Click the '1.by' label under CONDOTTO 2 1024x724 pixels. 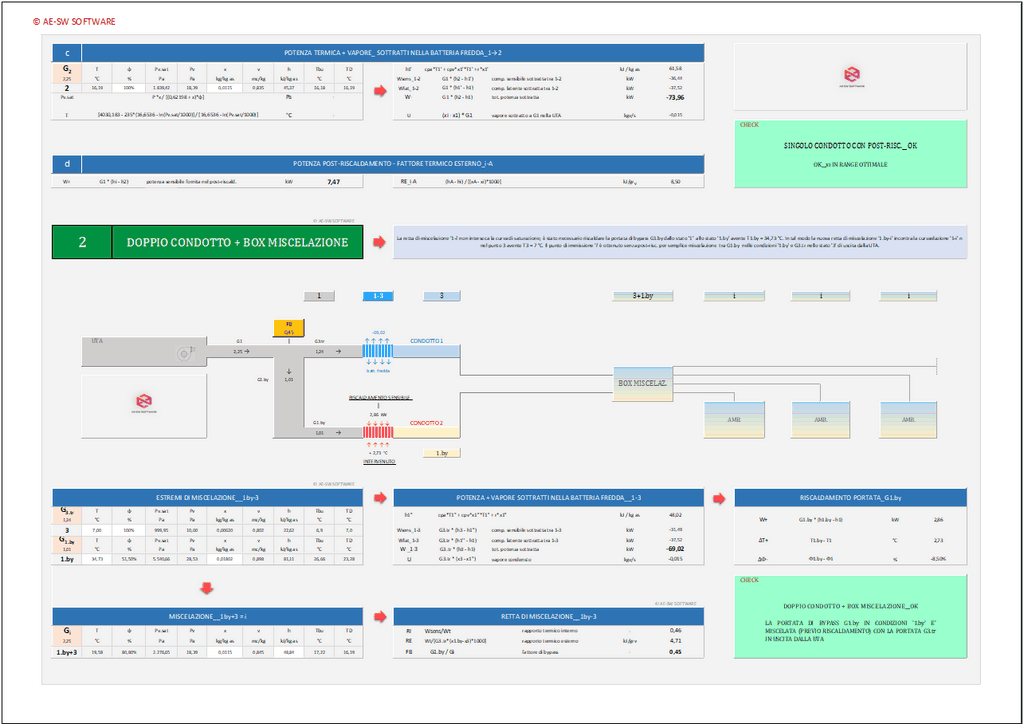click(442, 453)
